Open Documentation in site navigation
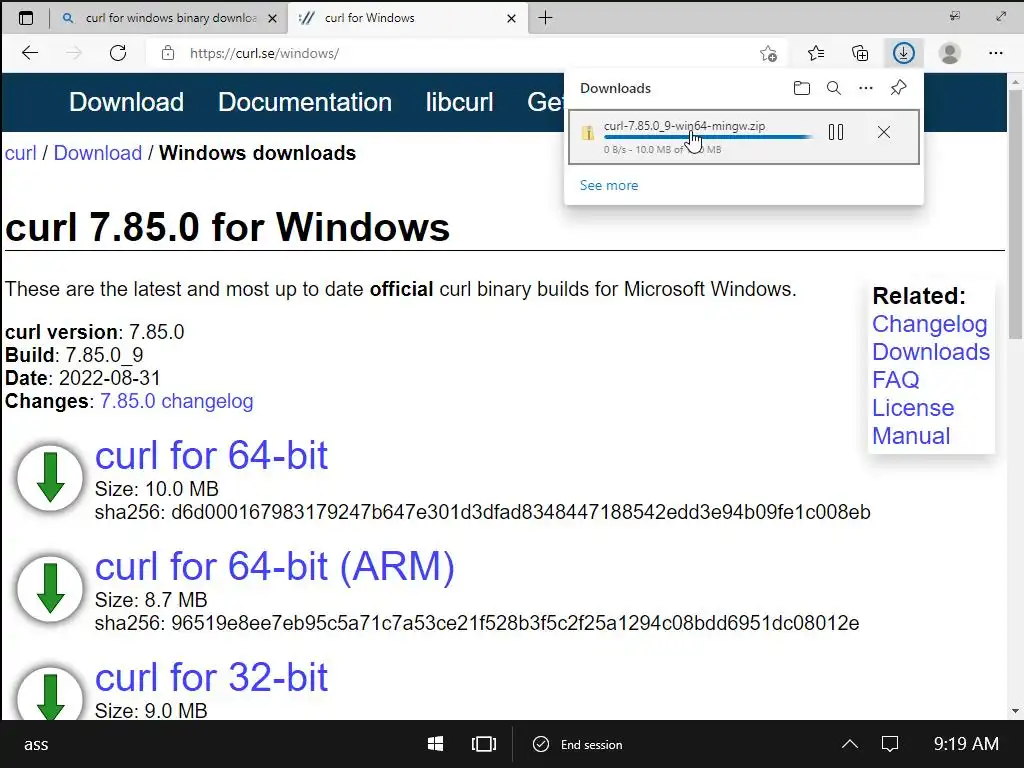The height and width of the screenshot is (768, 1024). pos(305,102)
